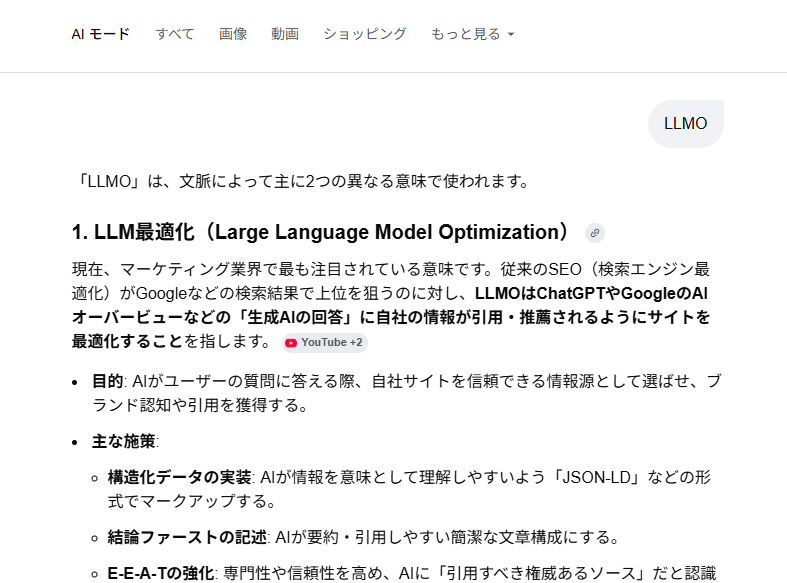Viewport: 787px width, 583px height.
Task: Open the 画像 results tab
Action: click(233, 34)
